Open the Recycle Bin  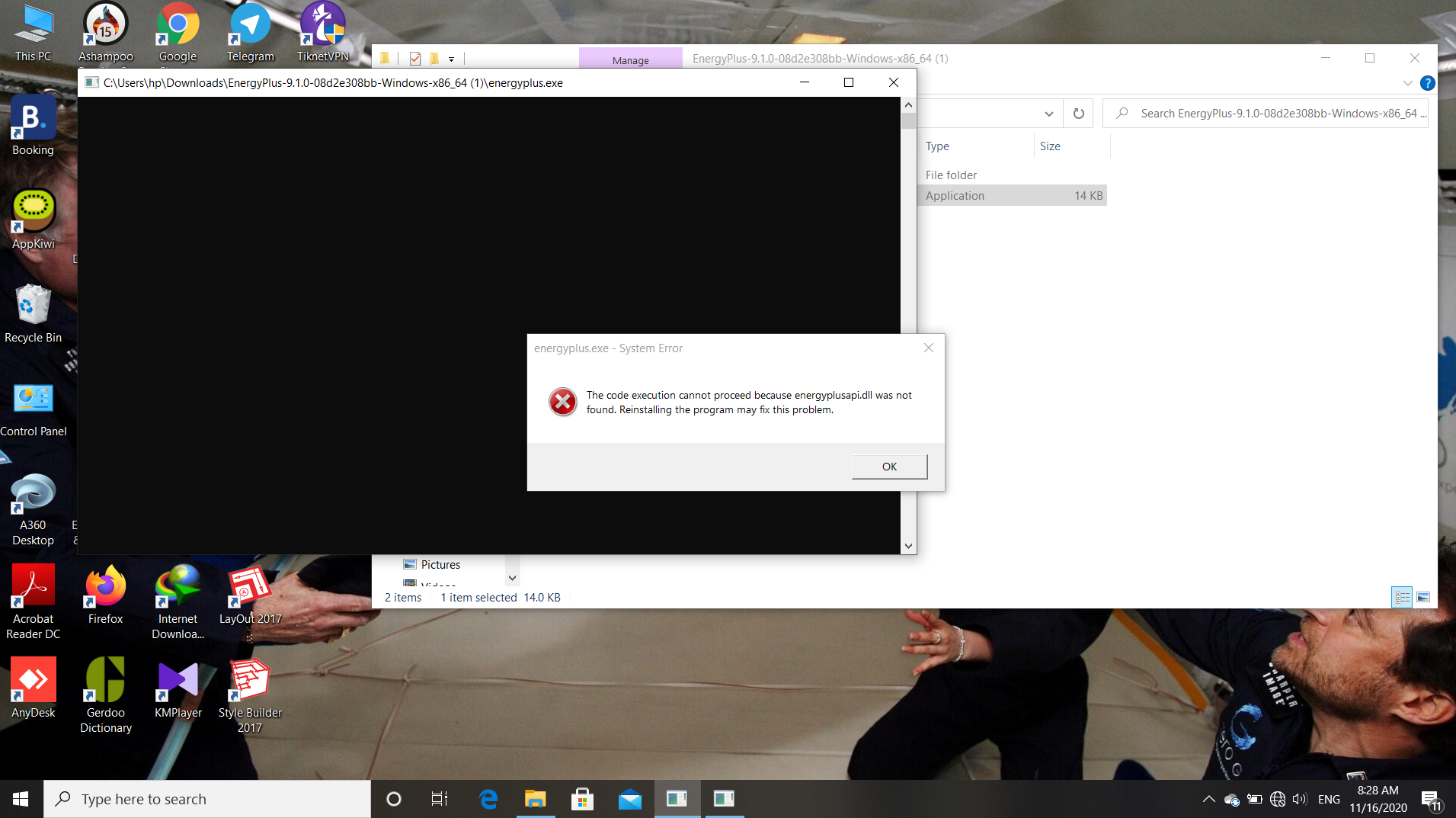(33, 313)
